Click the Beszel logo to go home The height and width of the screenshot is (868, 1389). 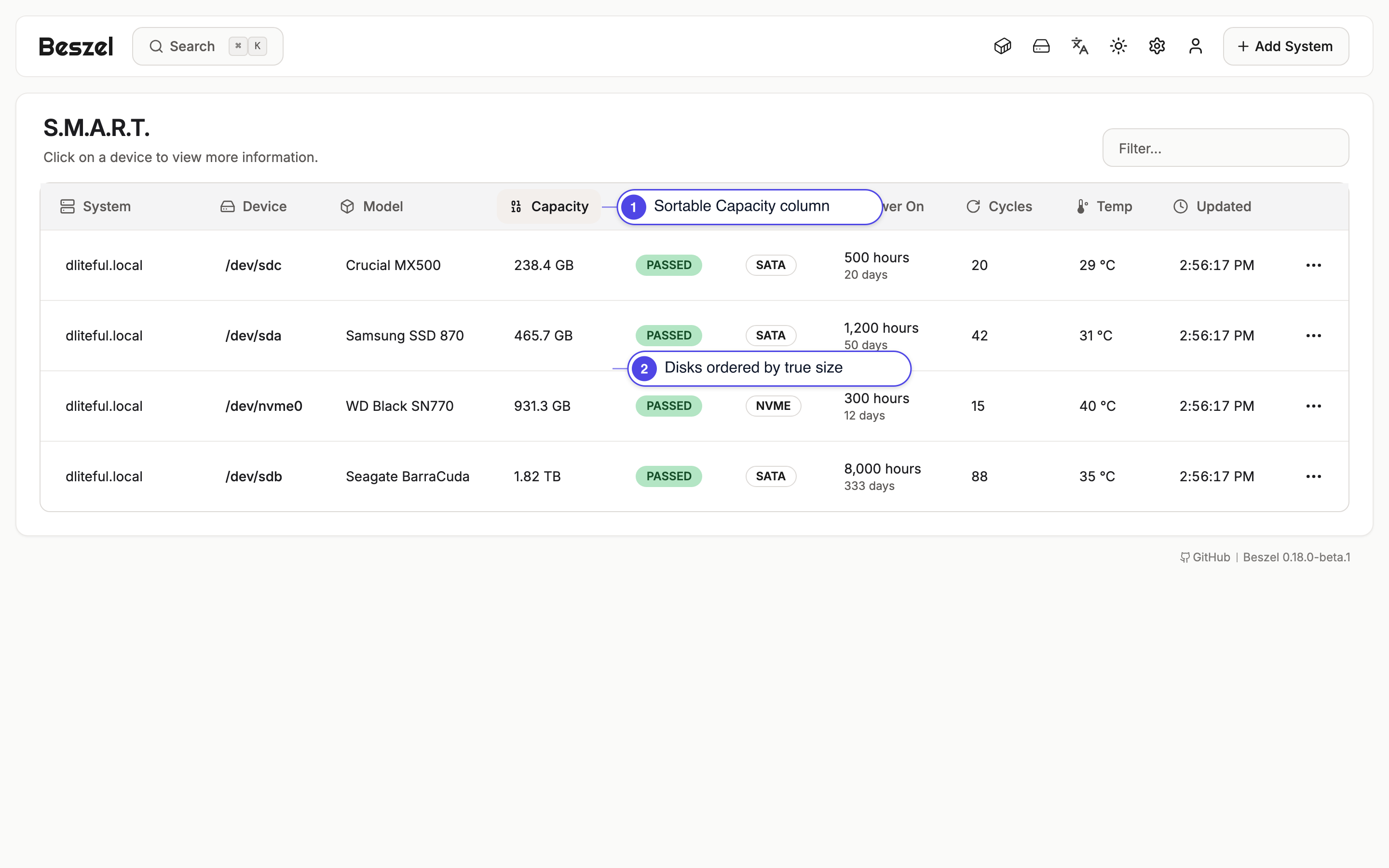(x=76, y=46)
